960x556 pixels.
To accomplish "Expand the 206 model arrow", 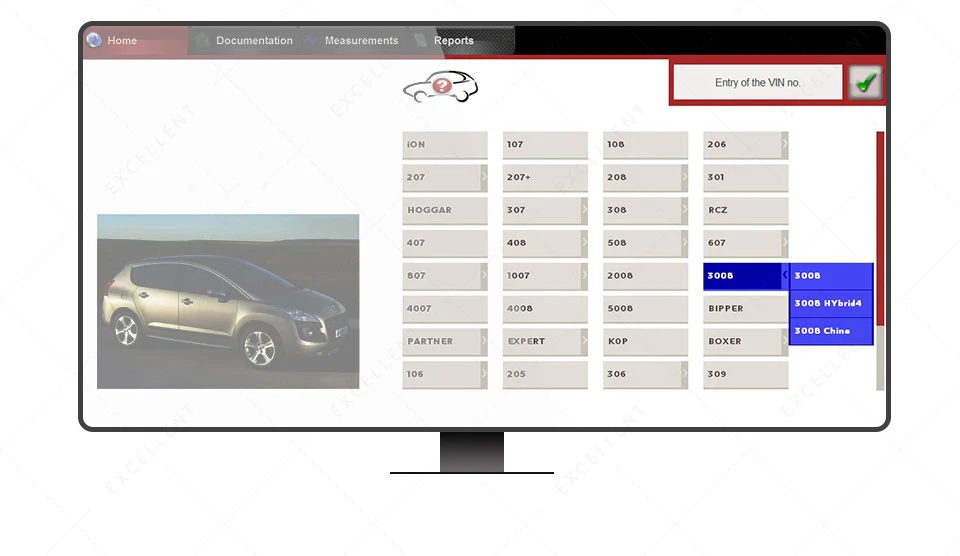I will point(784,145).
